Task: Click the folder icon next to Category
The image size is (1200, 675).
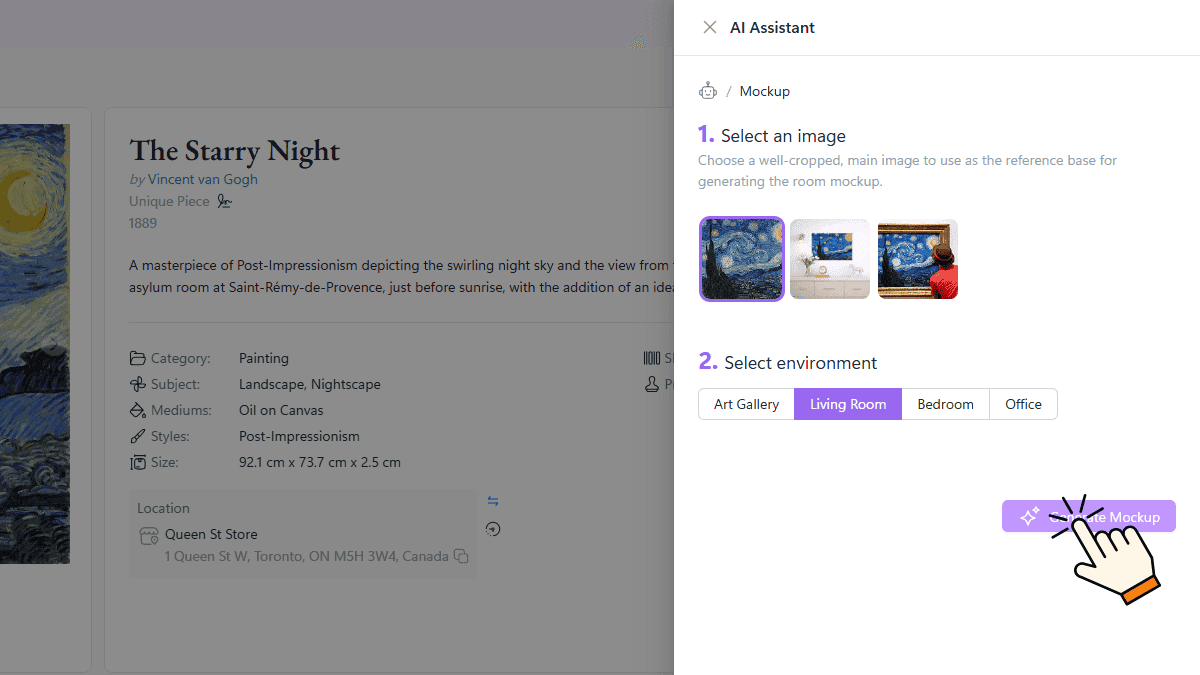Action: pyautogui.click(x=138, y=358)
